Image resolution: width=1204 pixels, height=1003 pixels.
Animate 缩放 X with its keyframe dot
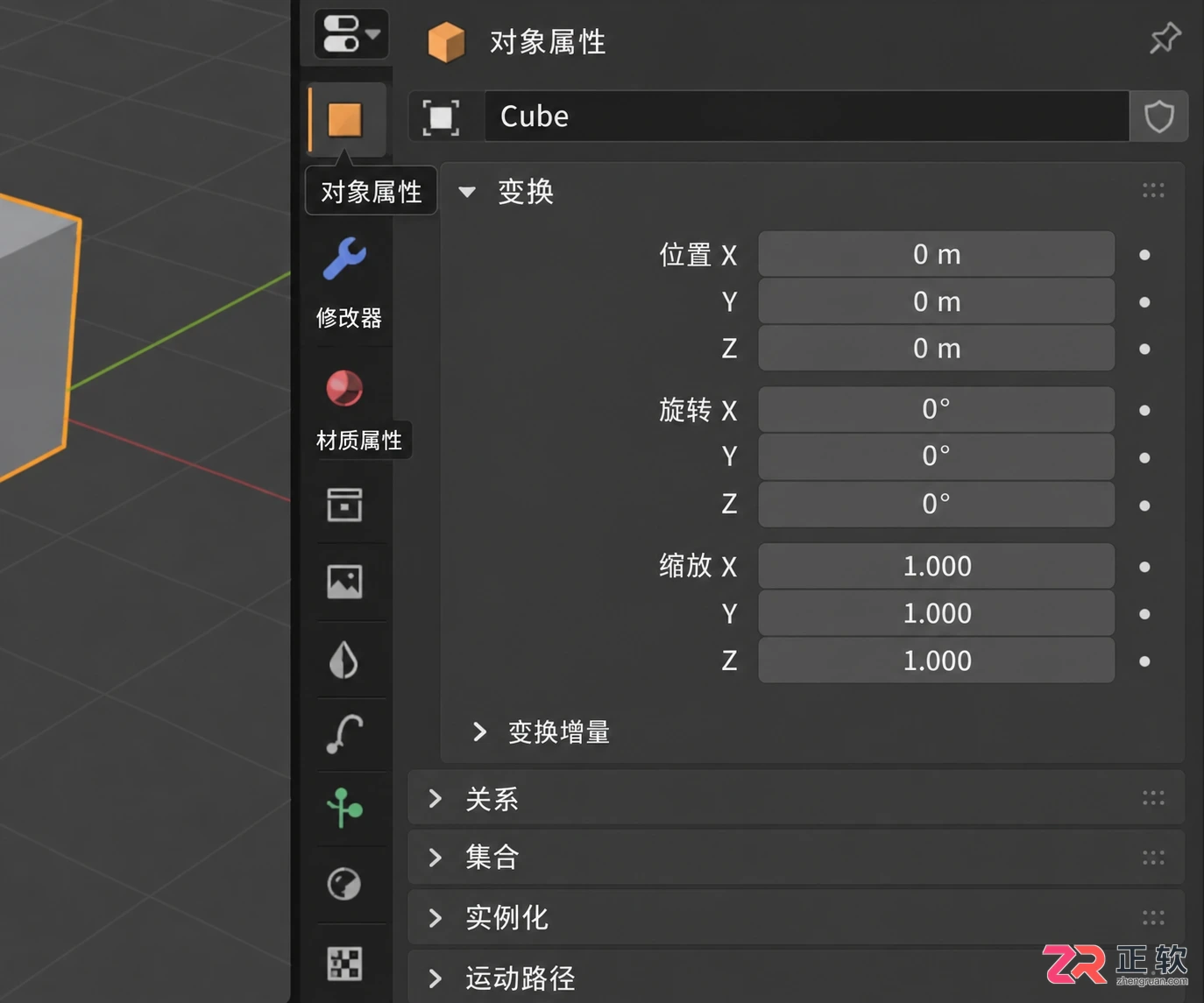tap(1144, 567)
